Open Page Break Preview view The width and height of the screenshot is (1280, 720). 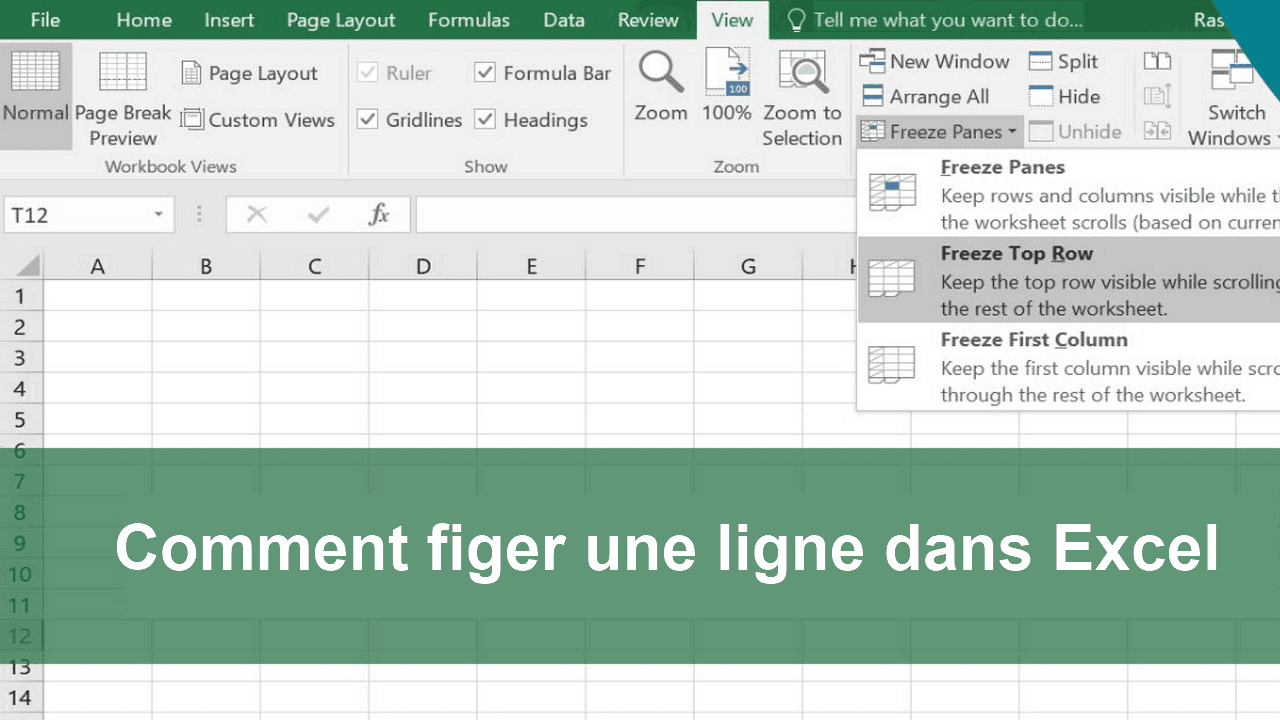point(123,97)
